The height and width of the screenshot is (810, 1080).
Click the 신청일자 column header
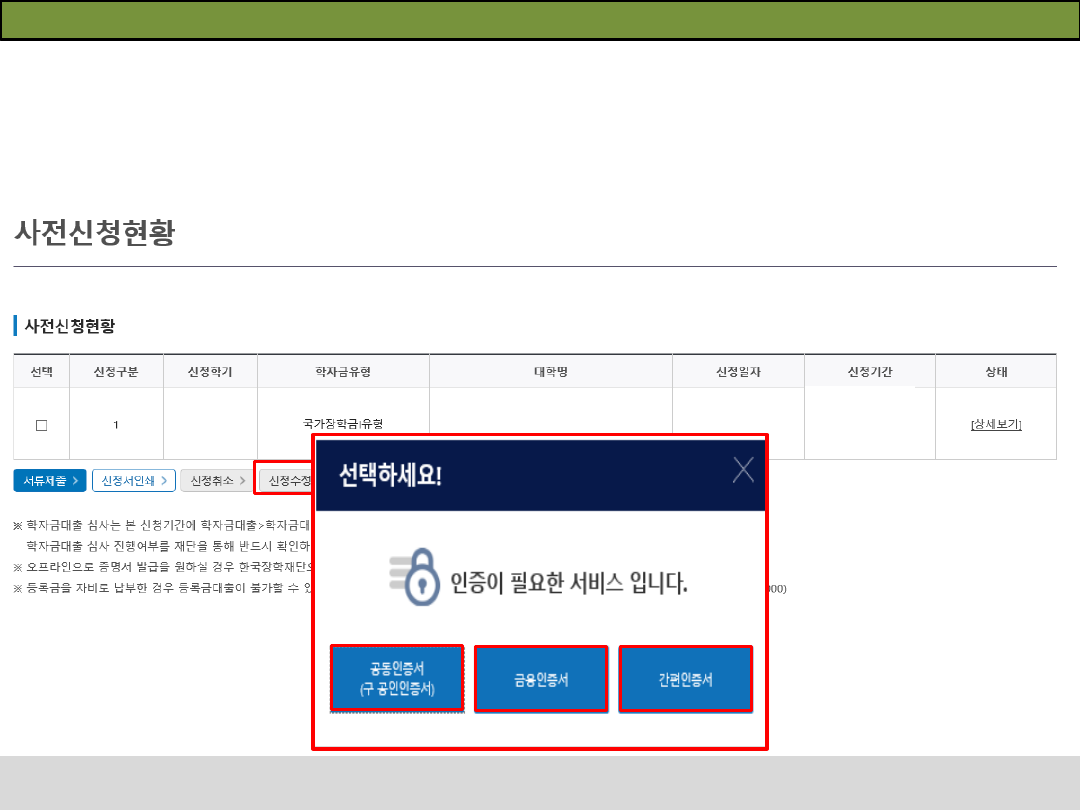point(738,372)
